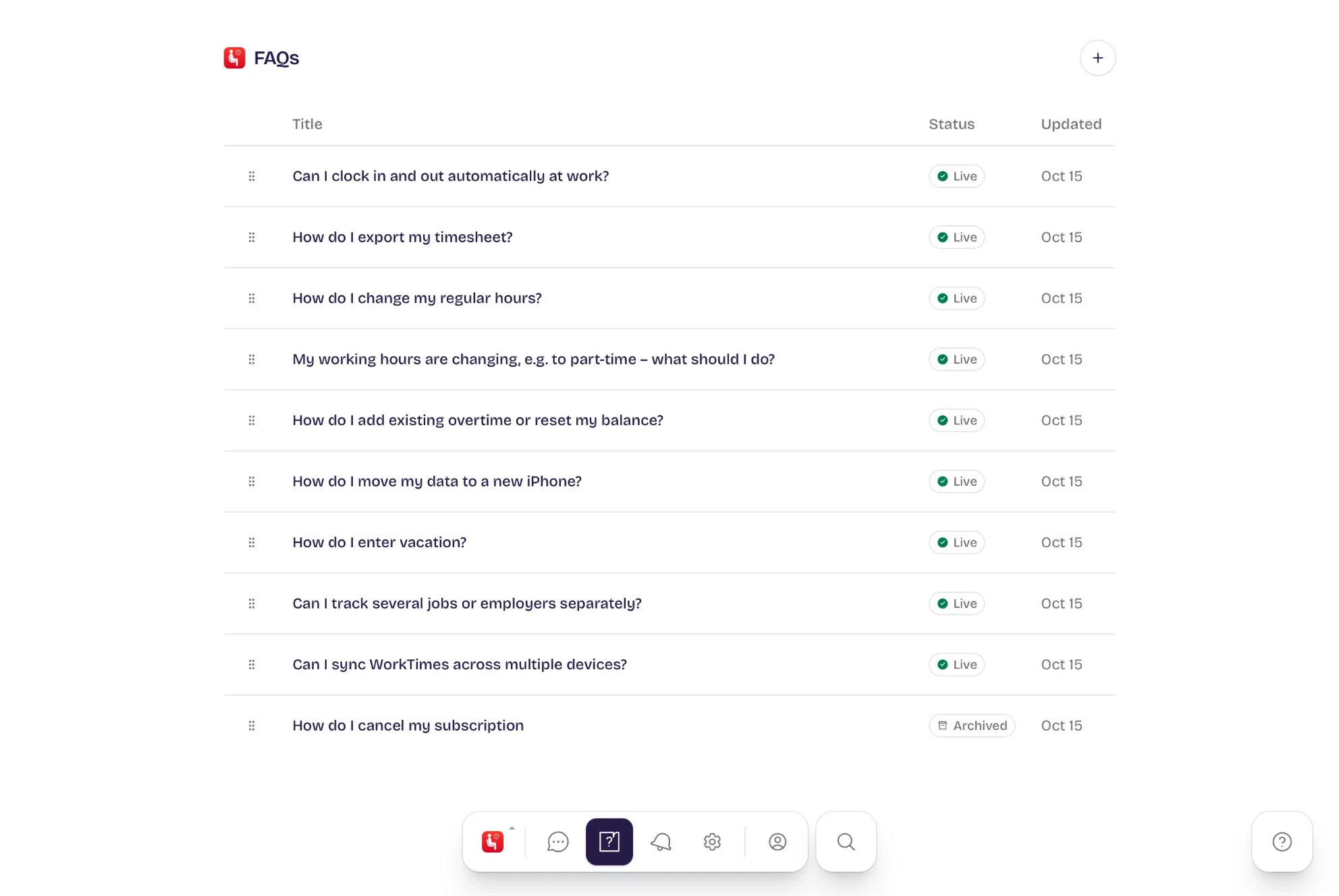1339x896 pixels.
Task: Click drag handle for new iPhone row
Action: (x=252, y=482)
